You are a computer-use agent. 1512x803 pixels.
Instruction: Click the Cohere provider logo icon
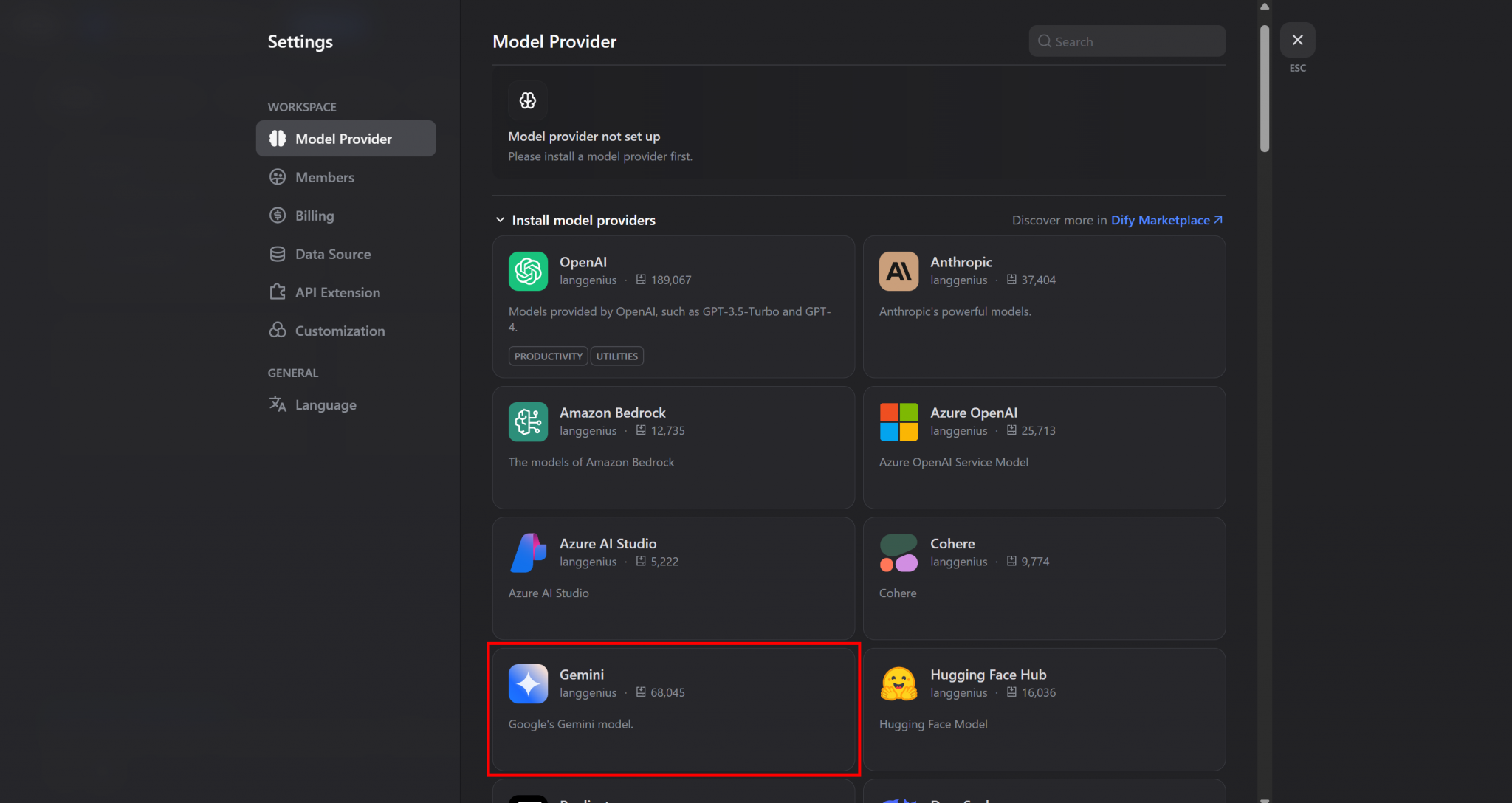point(898,553)
